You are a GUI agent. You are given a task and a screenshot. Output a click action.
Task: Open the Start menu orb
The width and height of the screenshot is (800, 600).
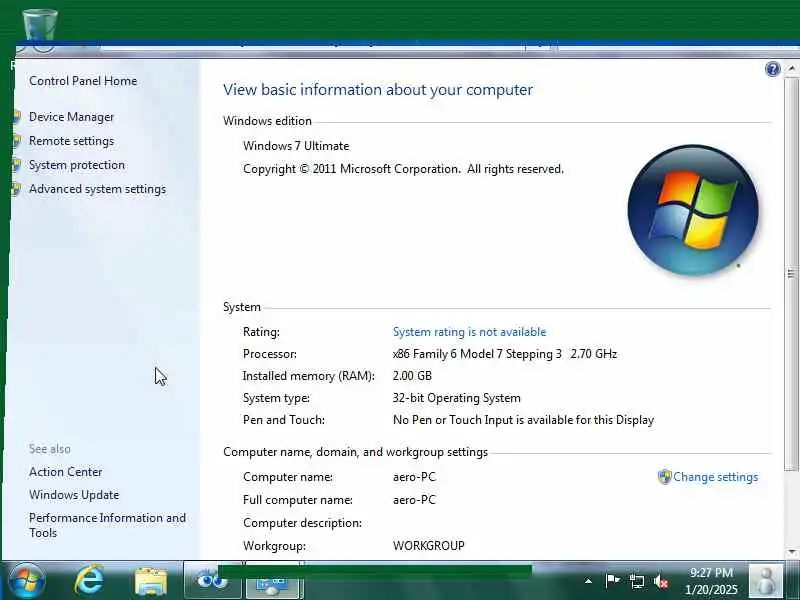pos(26,581)
